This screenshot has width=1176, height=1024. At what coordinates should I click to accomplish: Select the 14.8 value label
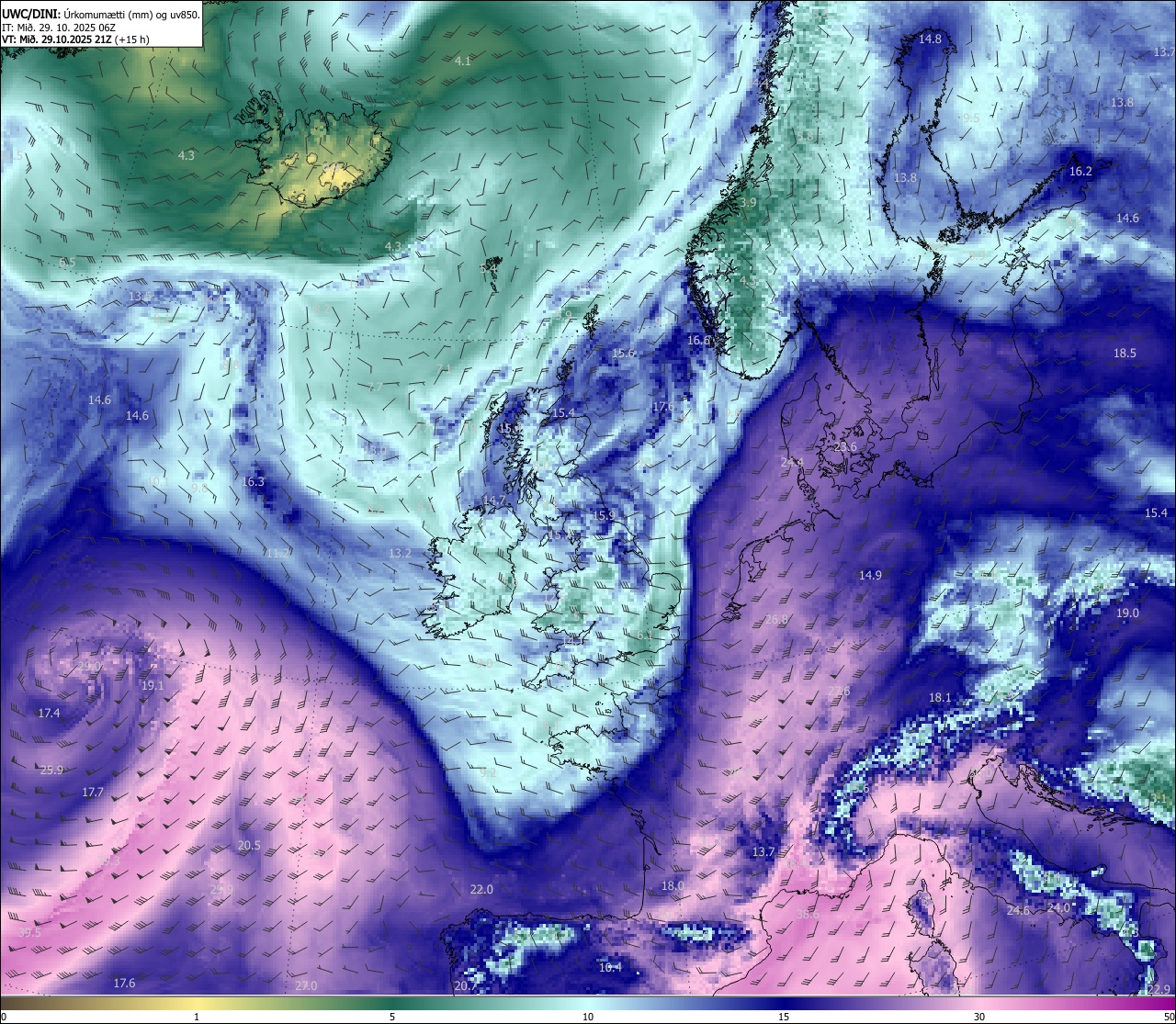(931, 39)
